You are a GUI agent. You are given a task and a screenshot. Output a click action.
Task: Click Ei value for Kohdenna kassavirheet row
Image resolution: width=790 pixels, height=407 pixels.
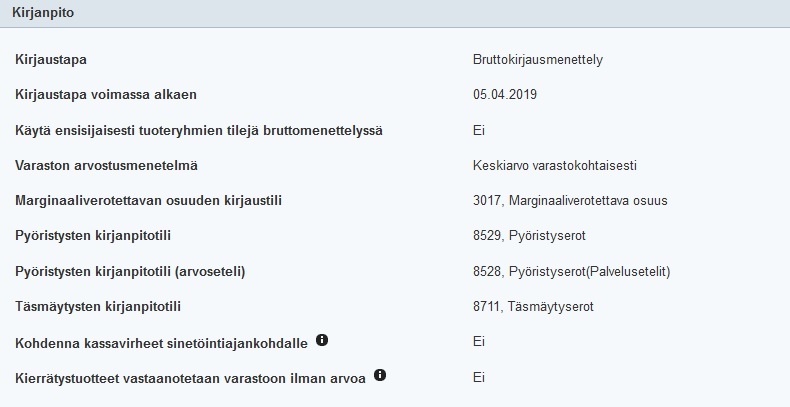(x=479, y=341)
